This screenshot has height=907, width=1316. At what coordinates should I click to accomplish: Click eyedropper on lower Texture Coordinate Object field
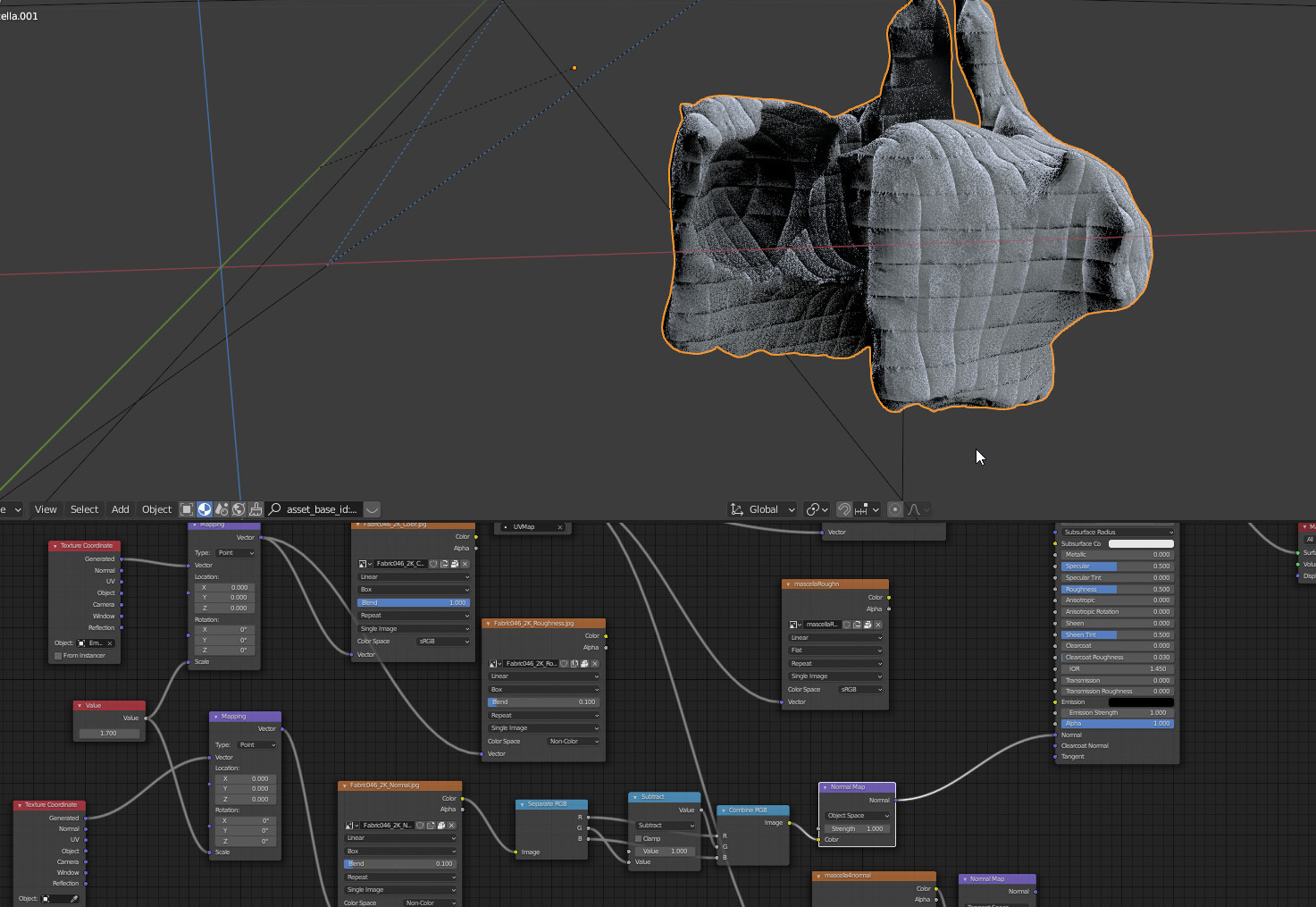[74, 899]
